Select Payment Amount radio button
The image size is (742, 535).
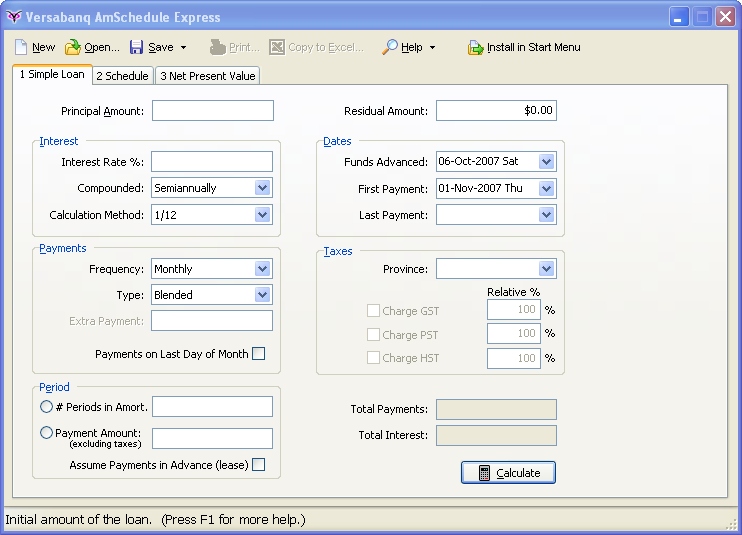pos(46,433)
